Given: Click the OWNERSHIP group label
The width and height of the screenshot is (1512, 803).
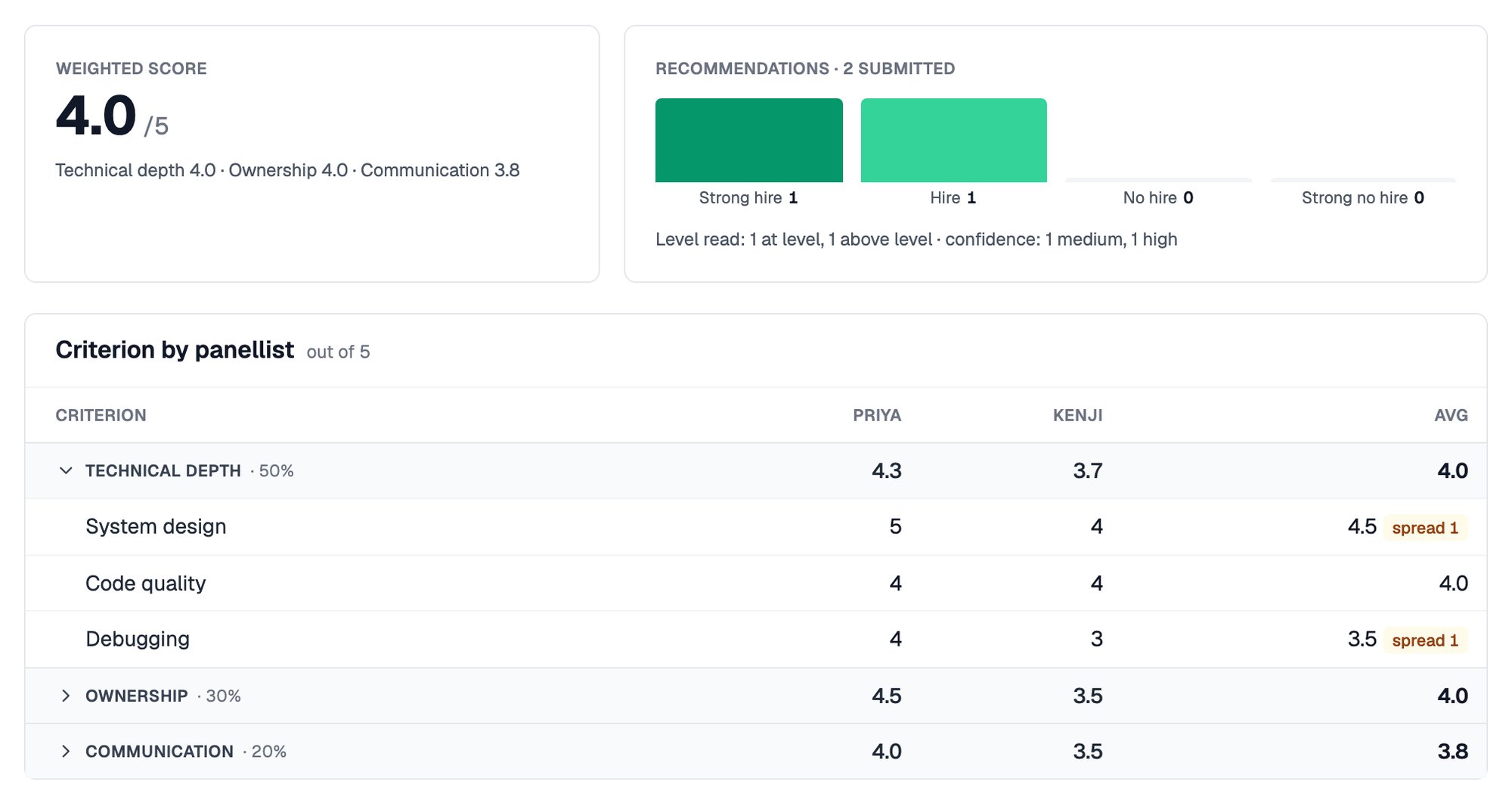Looking at the screenshot, I should coord(136,696).
